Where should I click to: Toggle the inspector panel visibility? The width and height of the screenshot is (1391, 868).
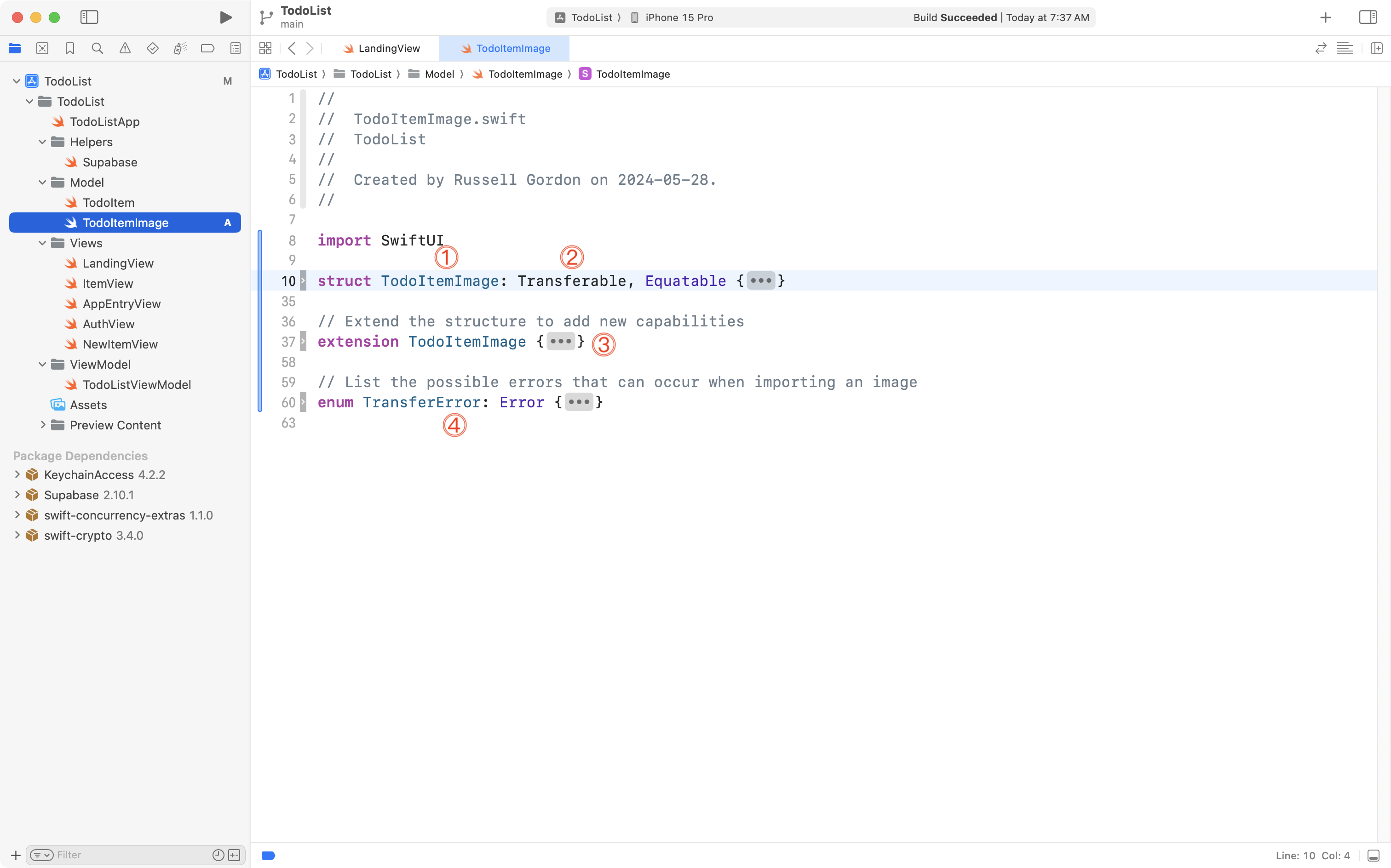coord(1368,17)
